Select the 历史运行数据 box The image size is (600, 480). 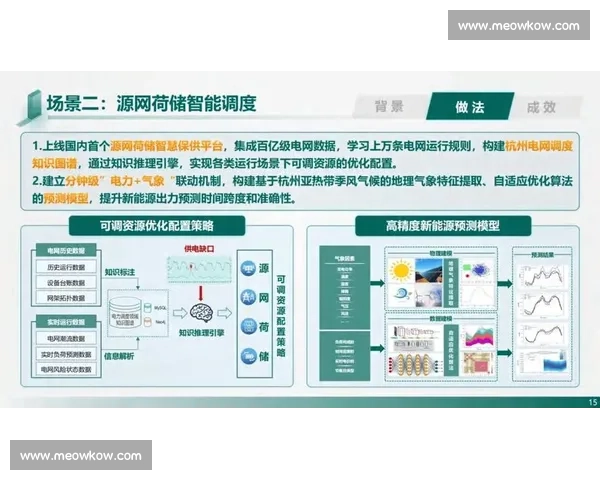pos(66,267)
